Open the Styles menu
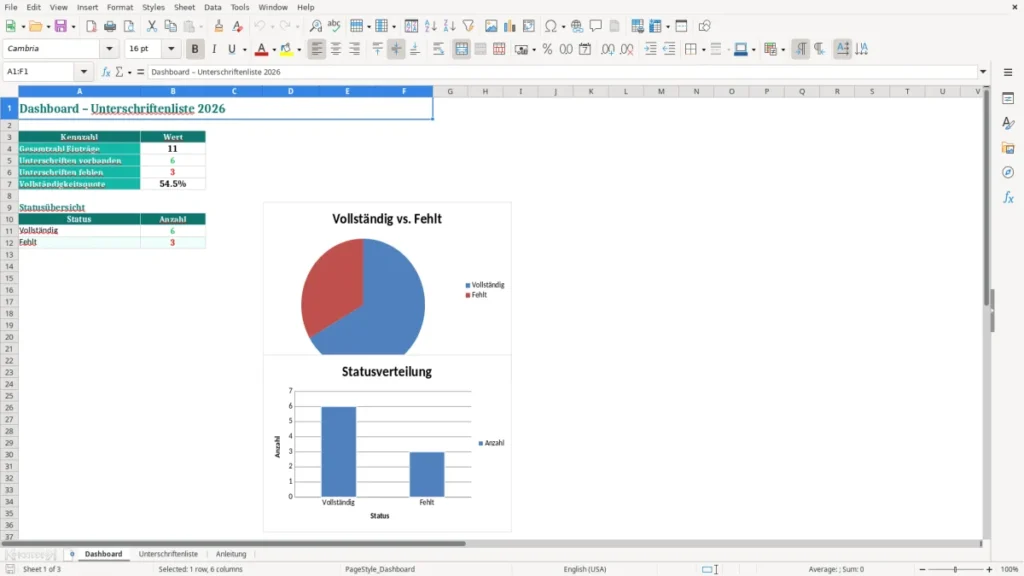Viewport: 1024px width, 576px height. click(x=153, y=7)
